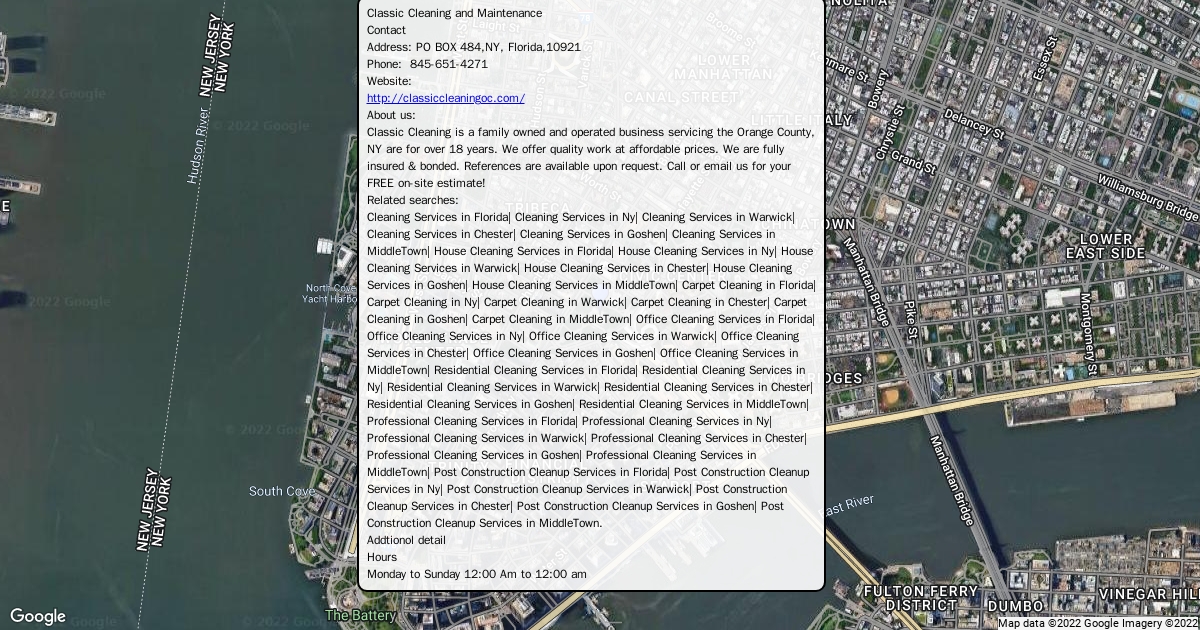
Task: Click 'DUMBO' map label
Action: pyautogui.click(x=1015, y=606)
